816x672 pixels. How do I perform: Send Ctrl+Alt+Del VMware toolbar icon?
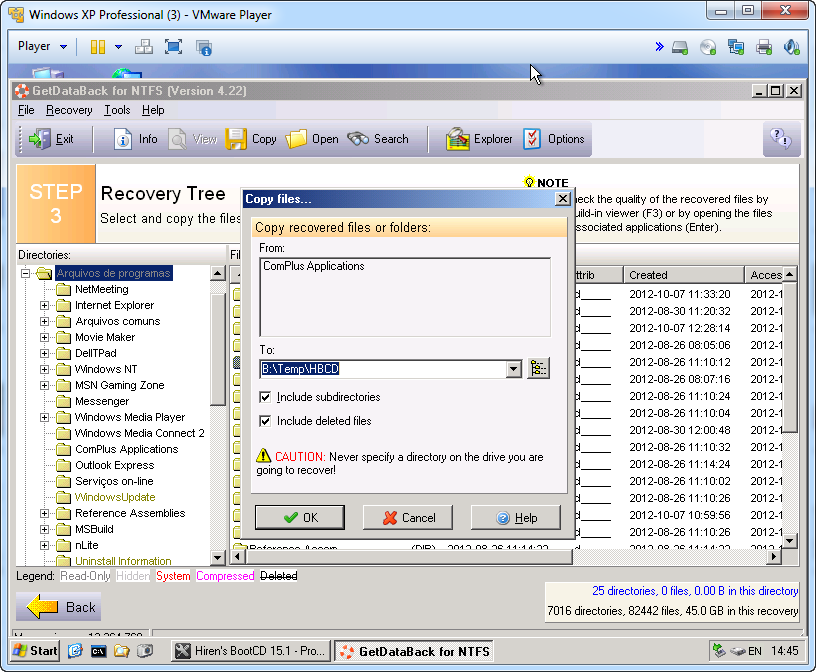click(144, 47)
